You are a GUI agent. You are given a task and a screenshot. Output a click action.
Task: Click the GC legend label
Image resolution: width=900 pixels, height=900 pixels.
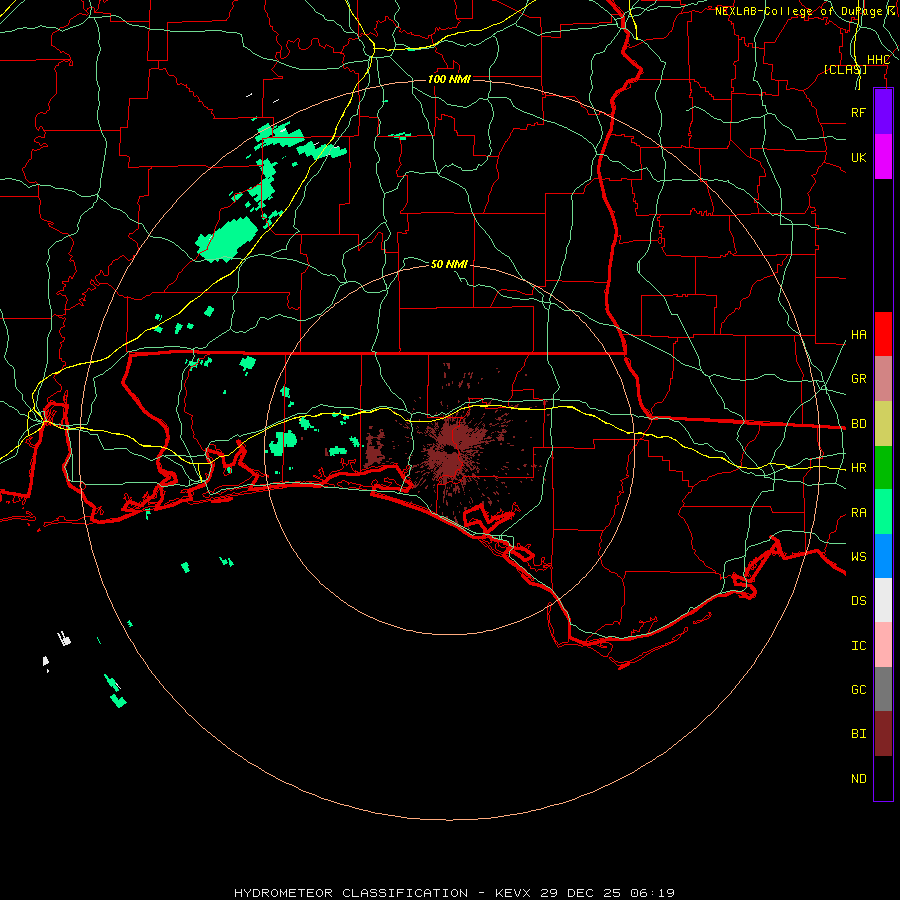pyautogui.click(x=858, y=690)
